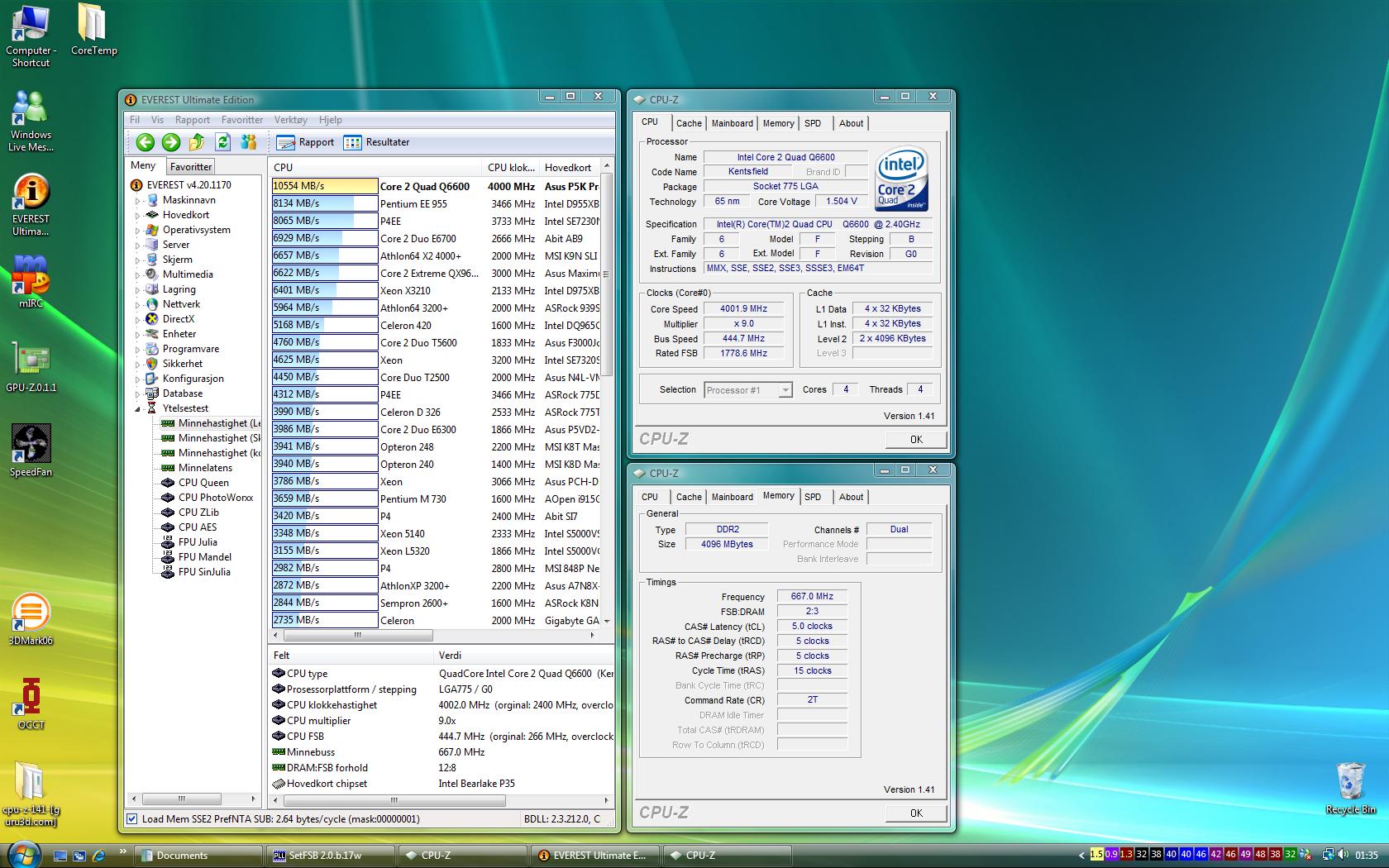Toggle the Load Mem SSE2 PrefNTA checkbox
1389x868 pixels.
[x=132, y=819]
